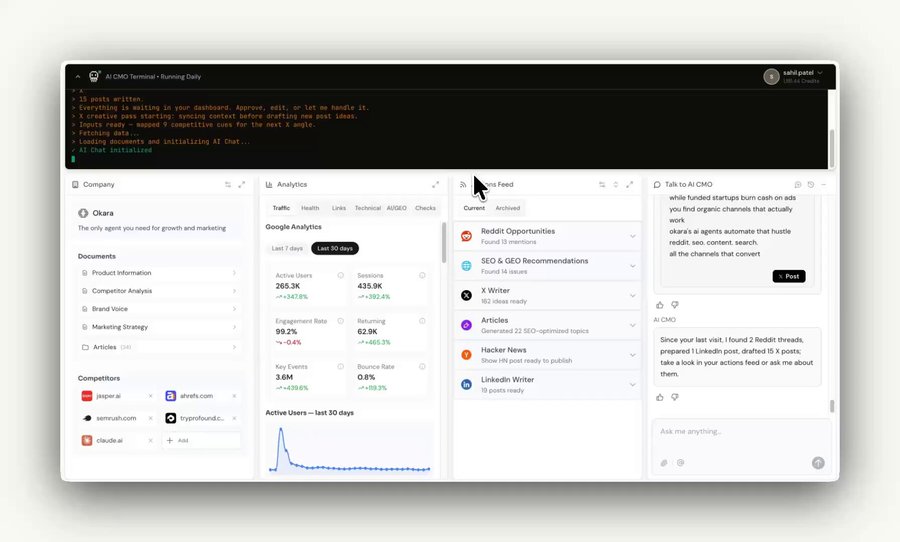
Task: Open chat history clock icon
Action: click(x=810, y=184)
